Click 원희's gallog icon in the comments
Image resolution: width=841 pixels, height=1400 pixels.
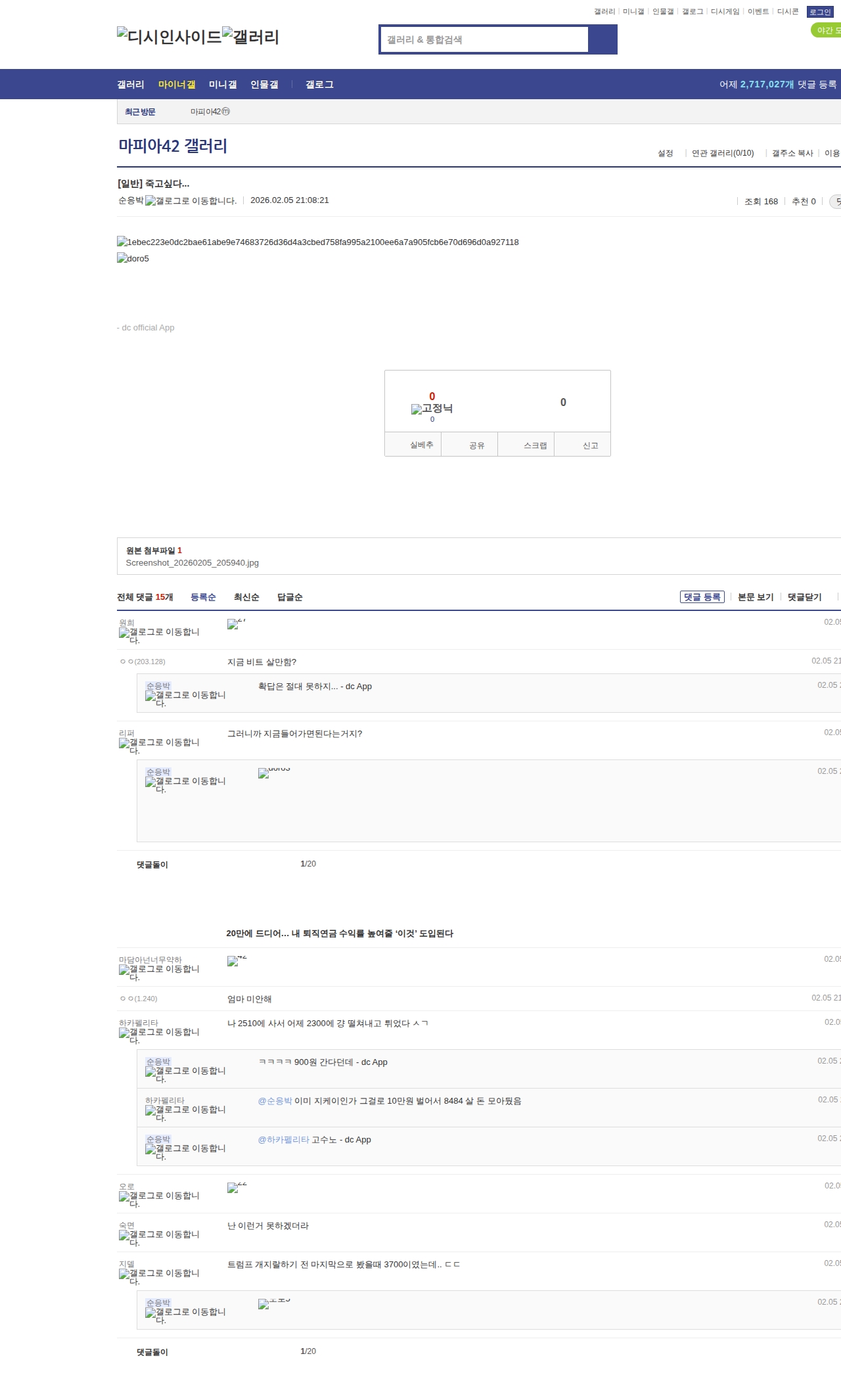coord(159,635)
